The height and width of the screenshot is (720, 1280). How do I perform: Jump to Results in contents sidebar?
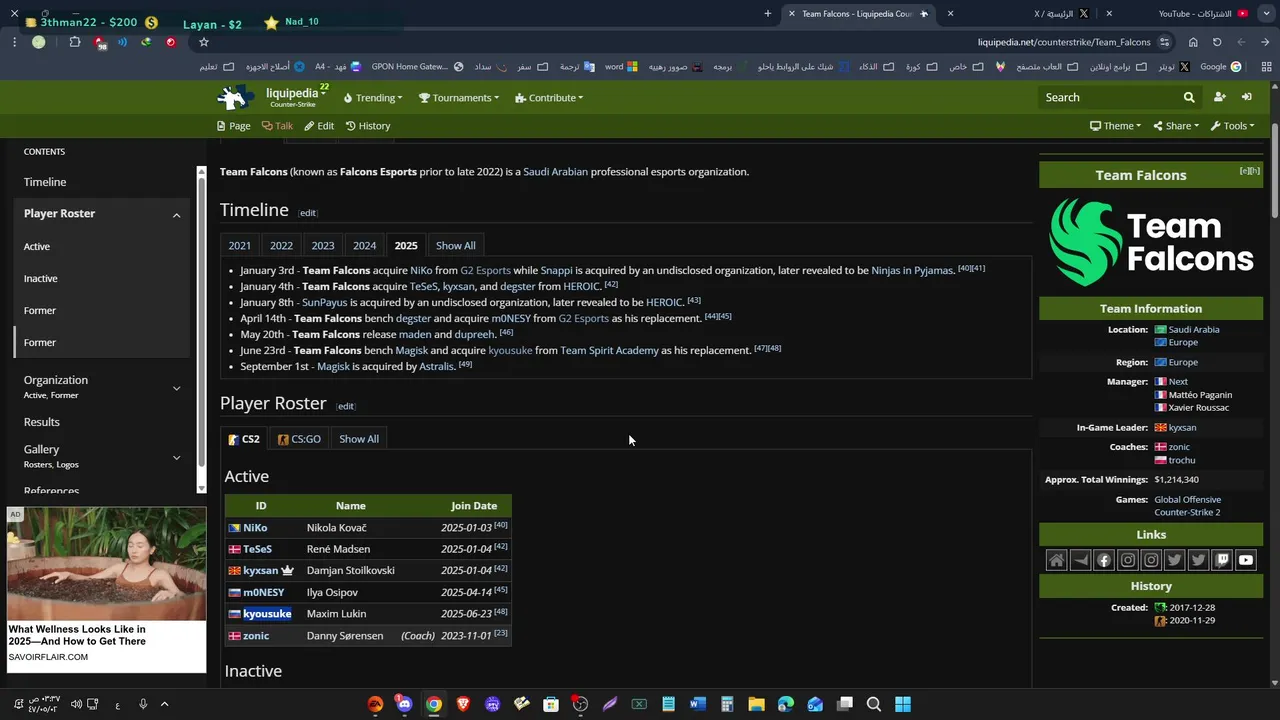[42, 422]
